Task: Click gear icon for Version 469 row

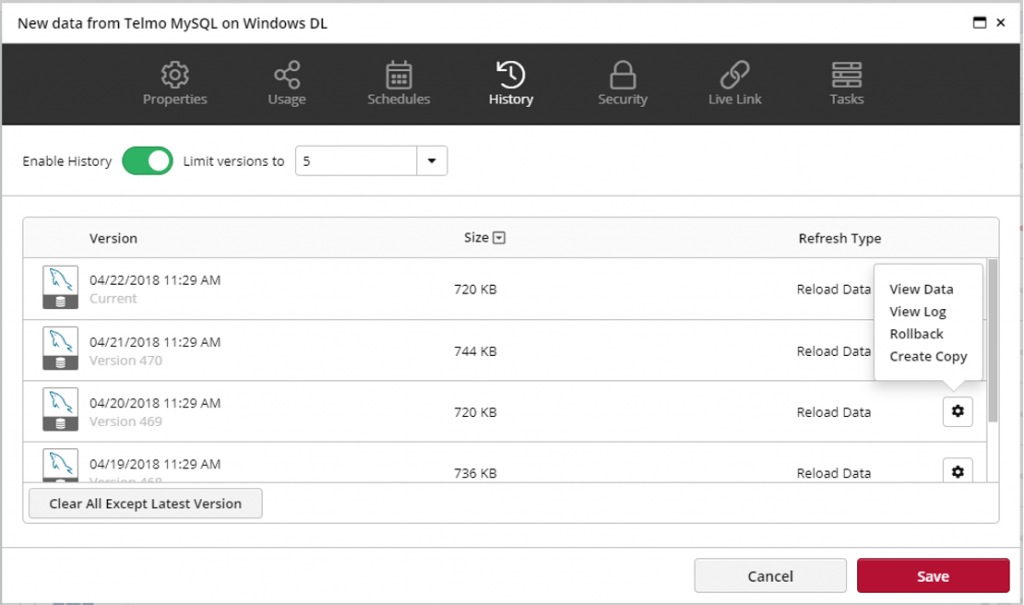Action: click(x=957, y=412)
